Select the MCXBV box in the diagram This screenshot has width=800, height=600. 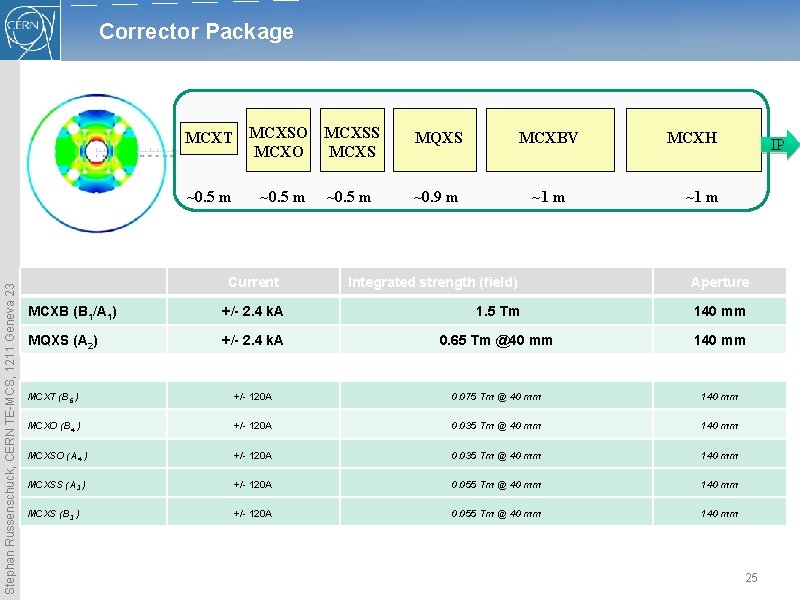coord(550,140)
